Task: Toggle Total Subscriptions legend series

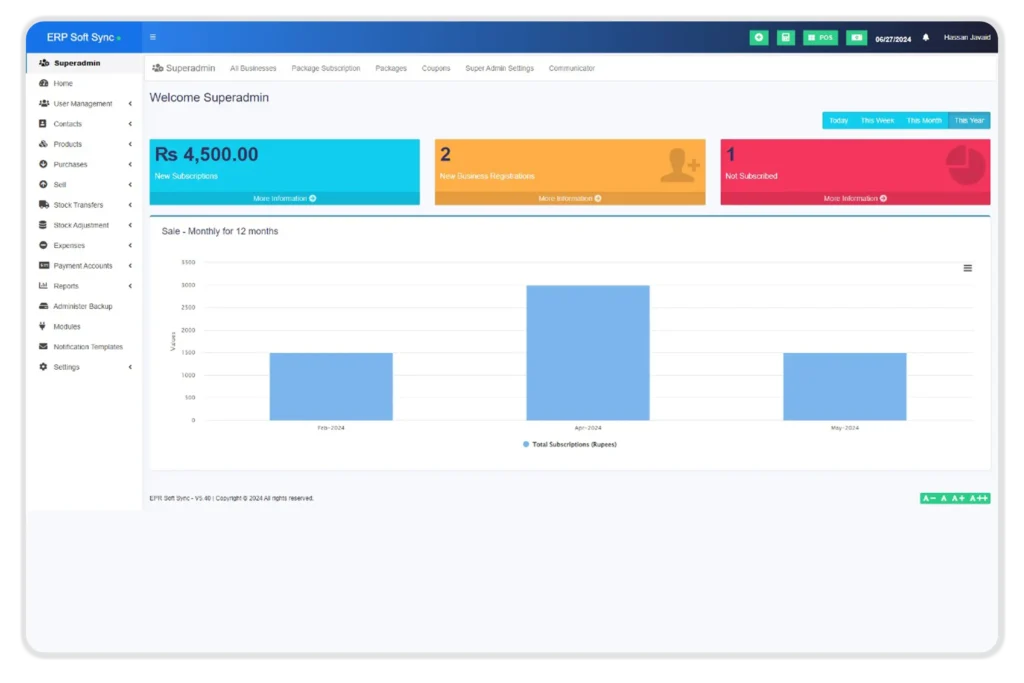Action: tap(569, 444)
